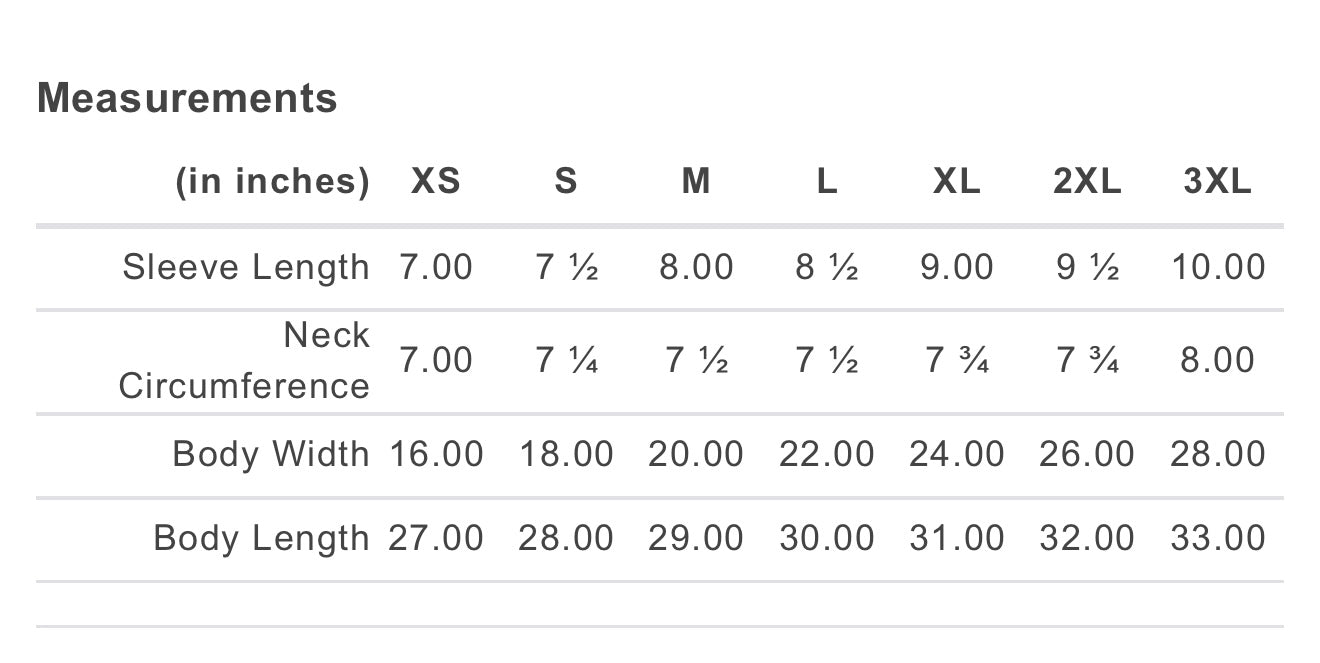Select the XS column header

(436, 181)
